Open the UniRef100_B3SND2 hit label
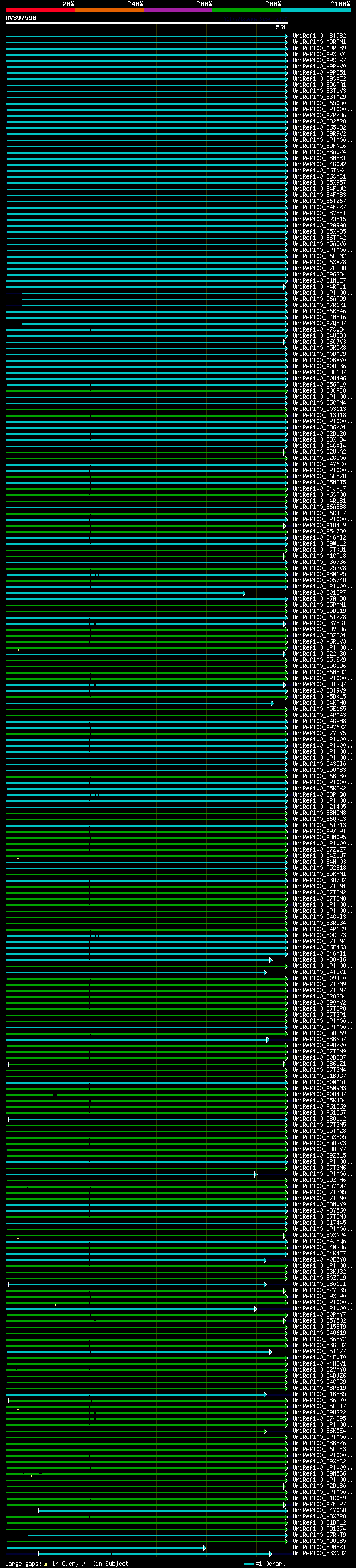356x1568 pixels. [x=319, y=1554]
